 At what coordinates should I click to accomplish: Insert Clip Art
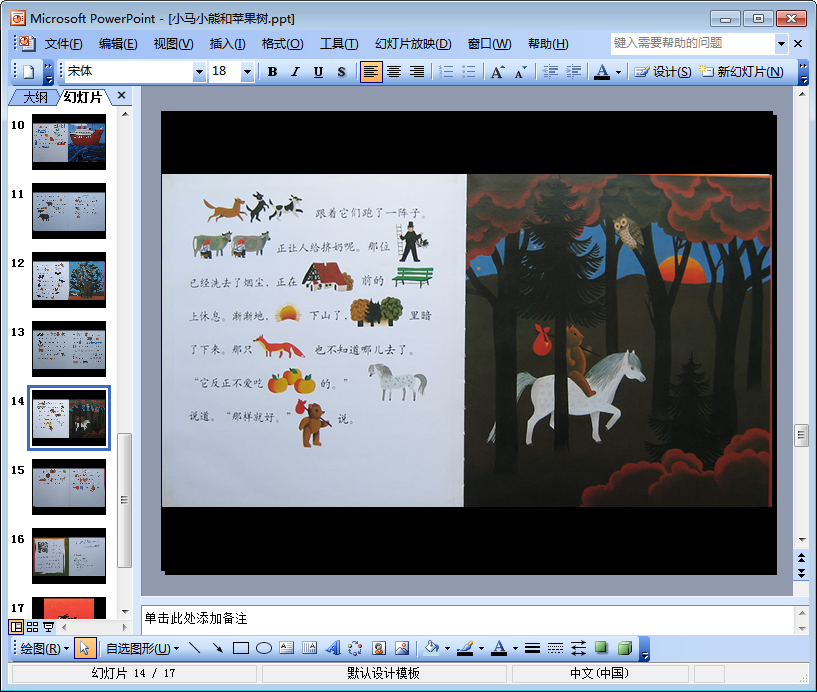[379, 648]
